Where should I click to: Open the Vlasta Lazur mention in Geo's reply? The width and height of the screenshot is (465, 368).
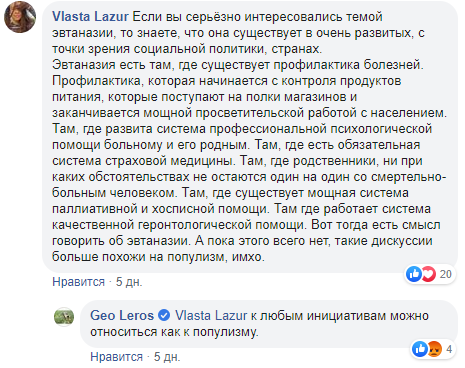[211, 315]
